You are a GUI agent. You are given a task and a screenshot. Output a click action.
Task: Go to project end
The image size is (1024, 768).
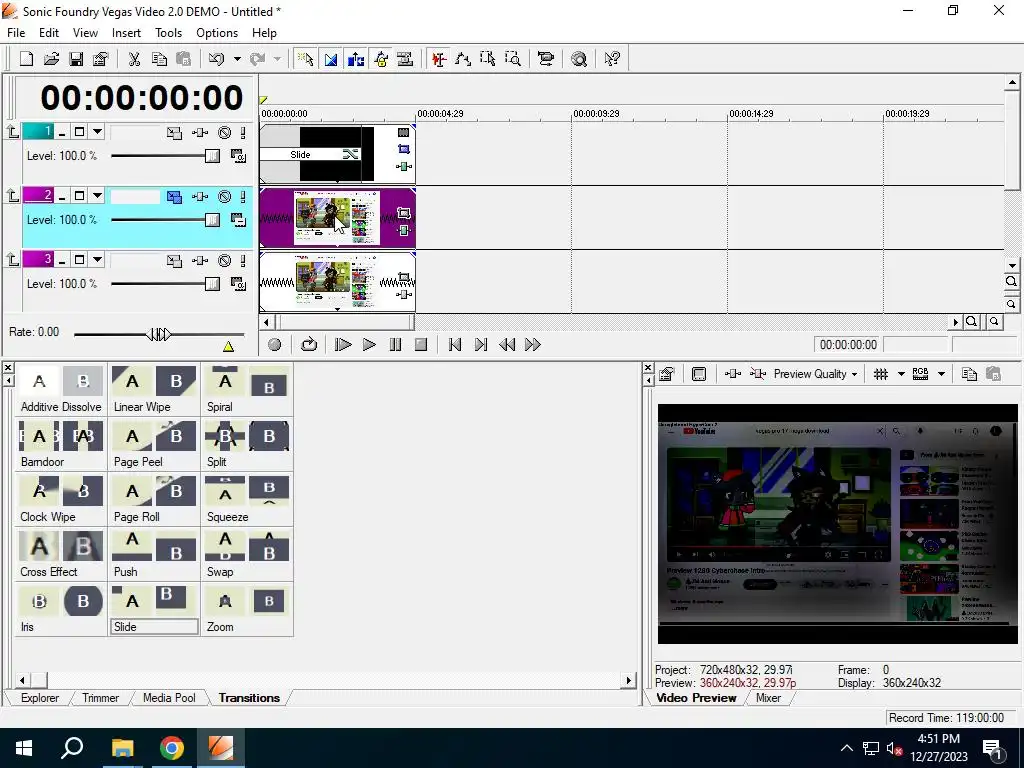481,345
